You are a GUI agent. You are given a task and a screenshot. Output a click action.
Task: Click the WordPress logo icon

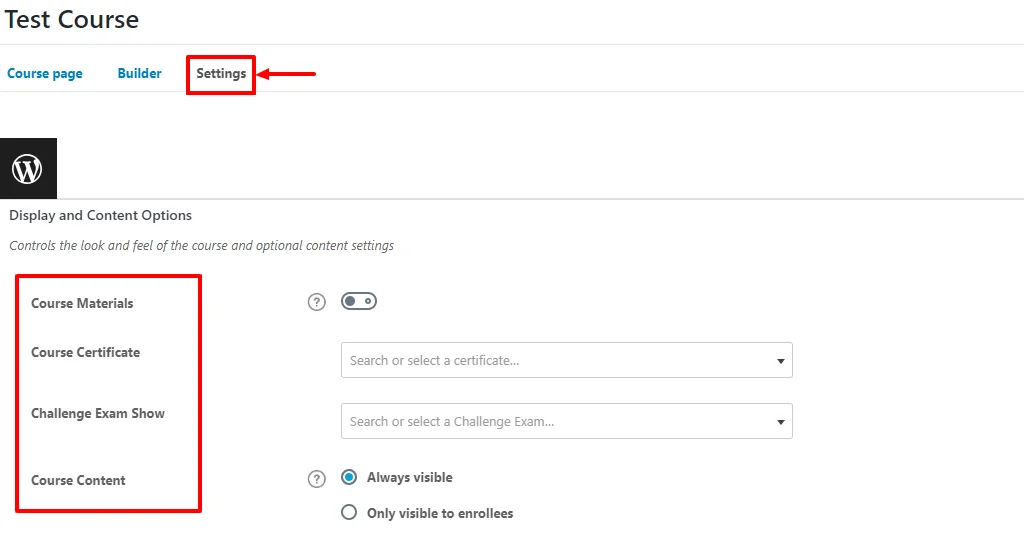(x=27, y=169)
